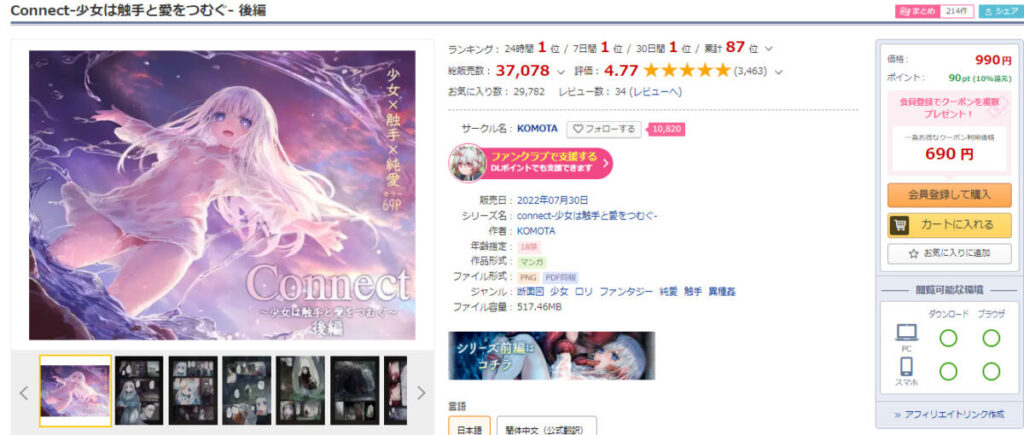The height and width of the screenshot is (435, 1024).
Task: Expand the rating breakdown chevron
Action: pyautogui.click(x=778, y=71)
